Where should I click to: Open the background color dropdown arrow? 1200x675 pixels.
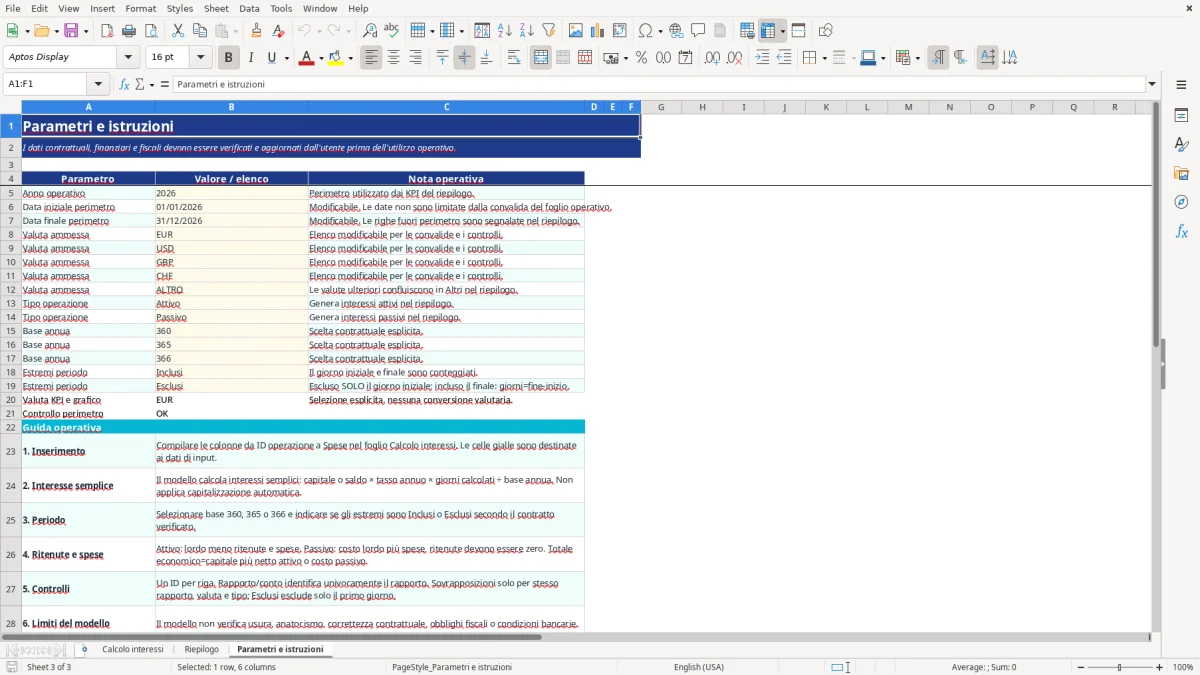pos(350,58)
